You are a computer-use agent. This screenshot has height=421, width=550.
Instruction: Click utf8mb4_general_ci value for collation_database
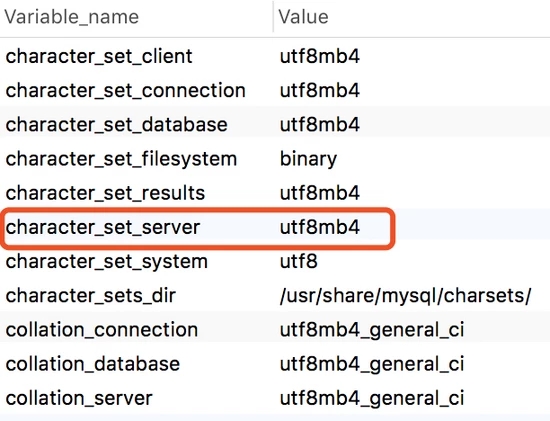[x=372, y=364]
